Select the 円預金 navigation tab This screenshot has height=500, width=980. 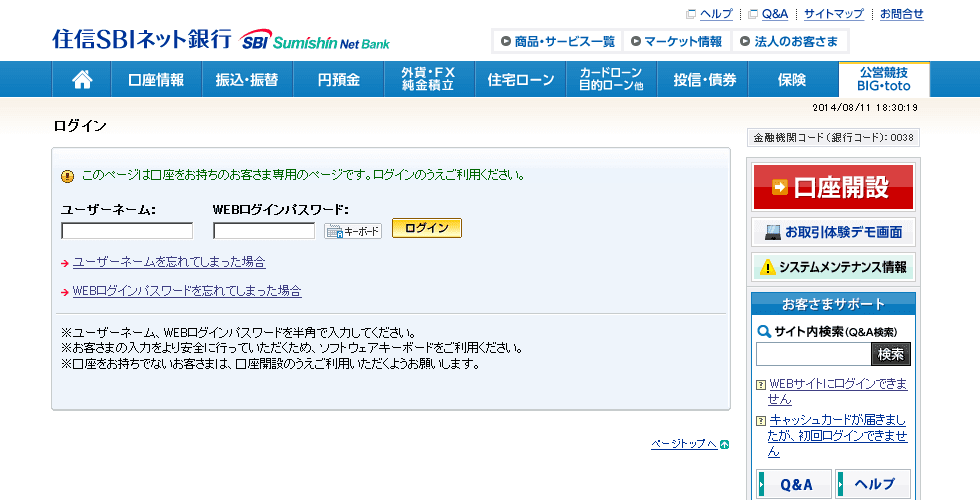[339, 79]
